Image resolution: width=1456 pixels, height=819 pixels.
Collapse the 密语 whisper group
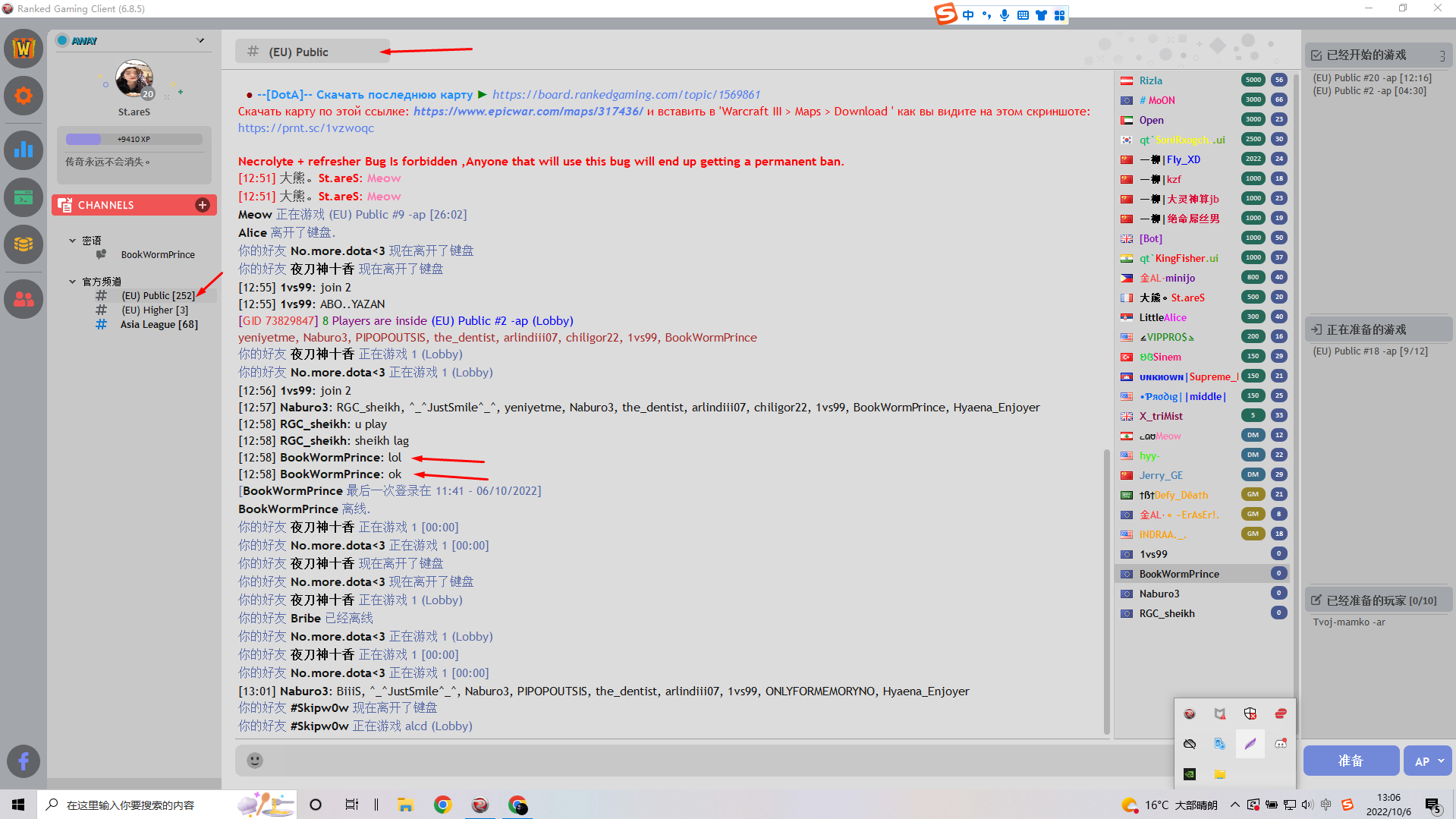point(73,241)
